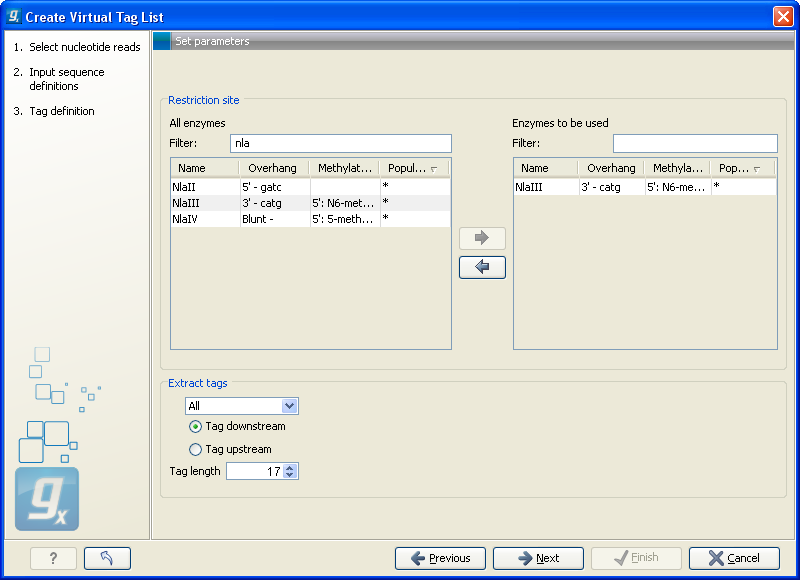Open help with the question mark button
This screenshot has width=800, height=580.
coord(52,558)
